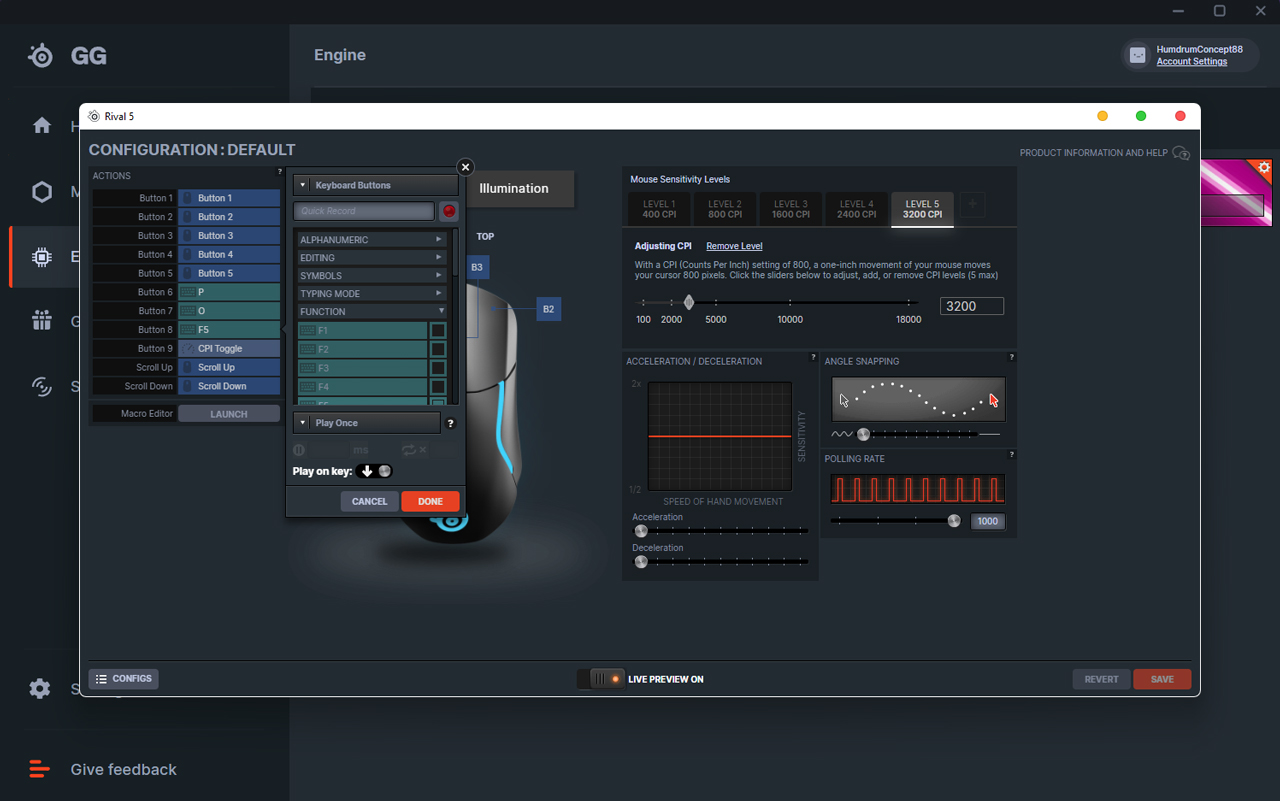Screen dimensions: 1280x801
Task: Click the orange DONE button
Action: 430,501
